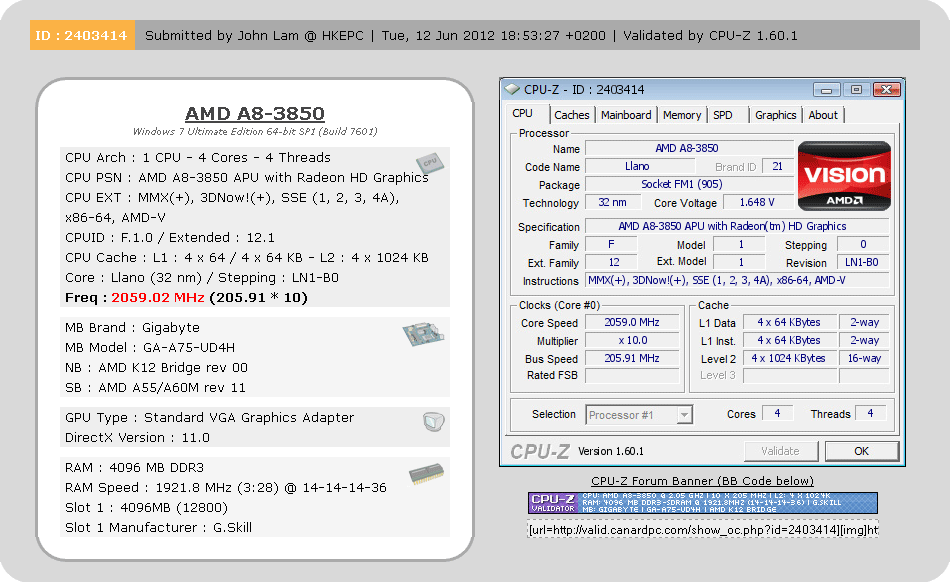Click the motherboard icon beside MB Brand

(x=423, y=334)
